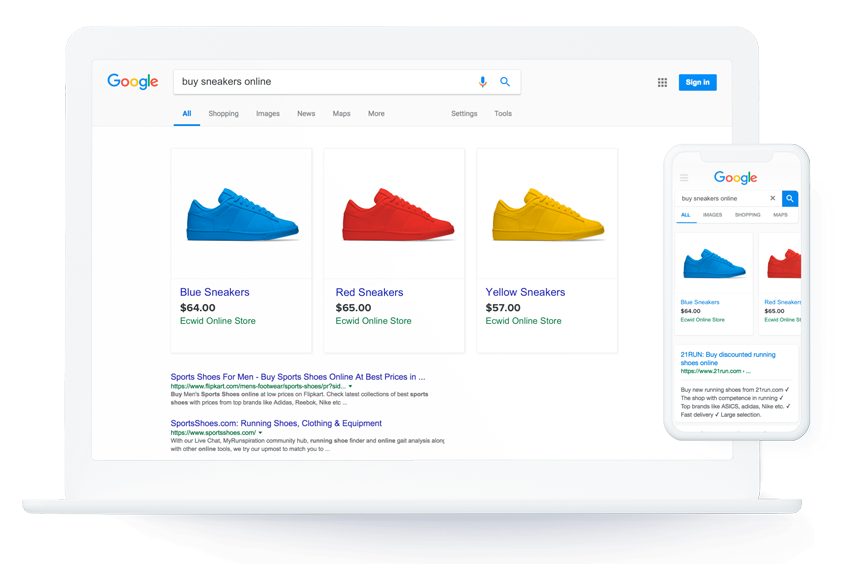Viewport: 850px width, 564px height.
Task: Click Ecwid Online Store under phone's Blue Sneakers
Action: click(x=703, y=320)
